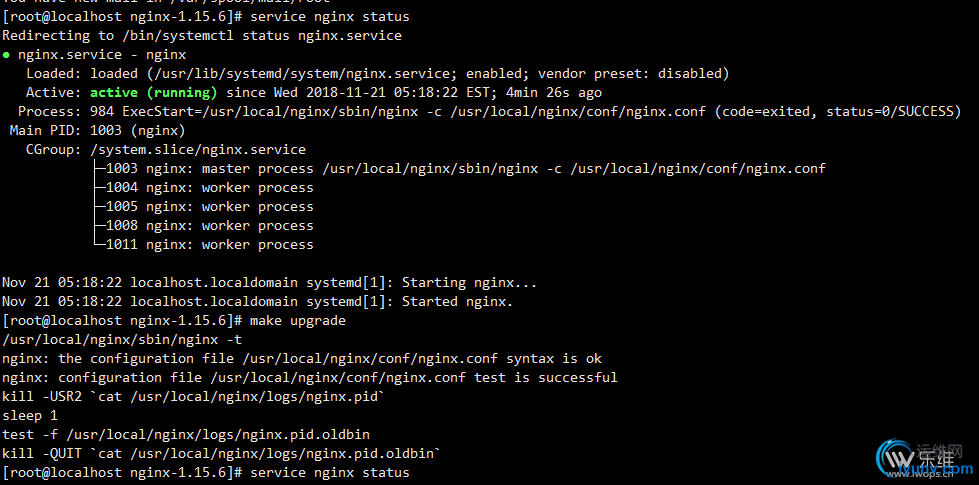Click the green status dot beside nginx.service

pos(6,55)
